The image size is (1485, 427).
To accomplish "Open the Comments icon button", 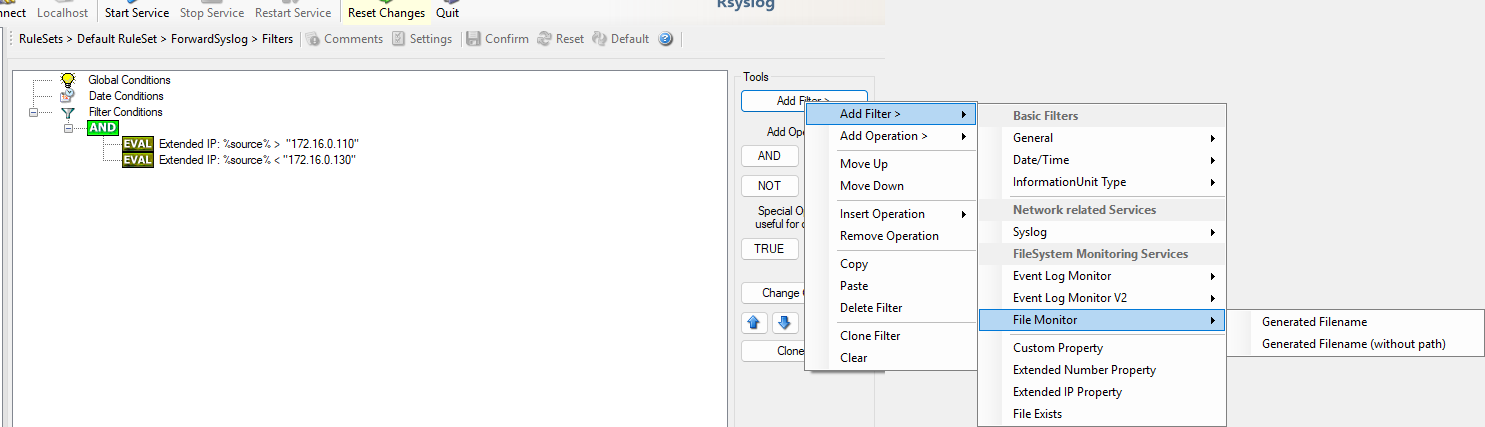I will click(344, 39).
